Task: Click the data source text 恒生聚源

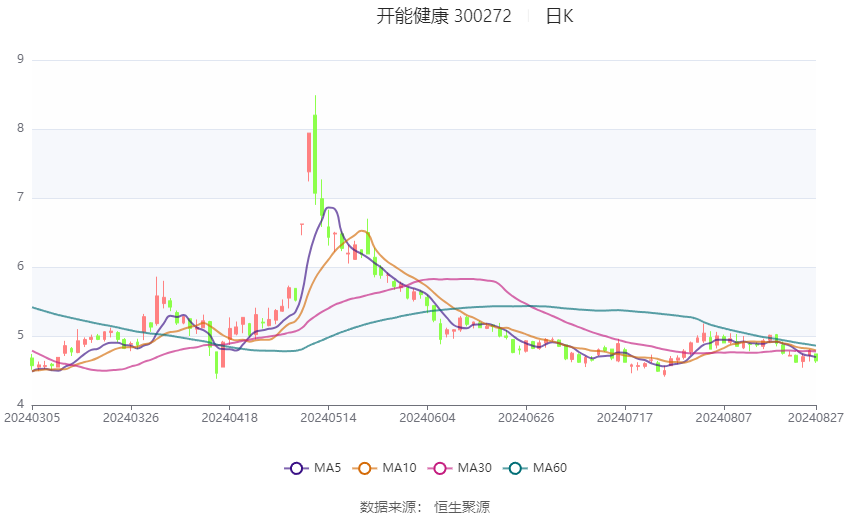Action: coord(462,507)
